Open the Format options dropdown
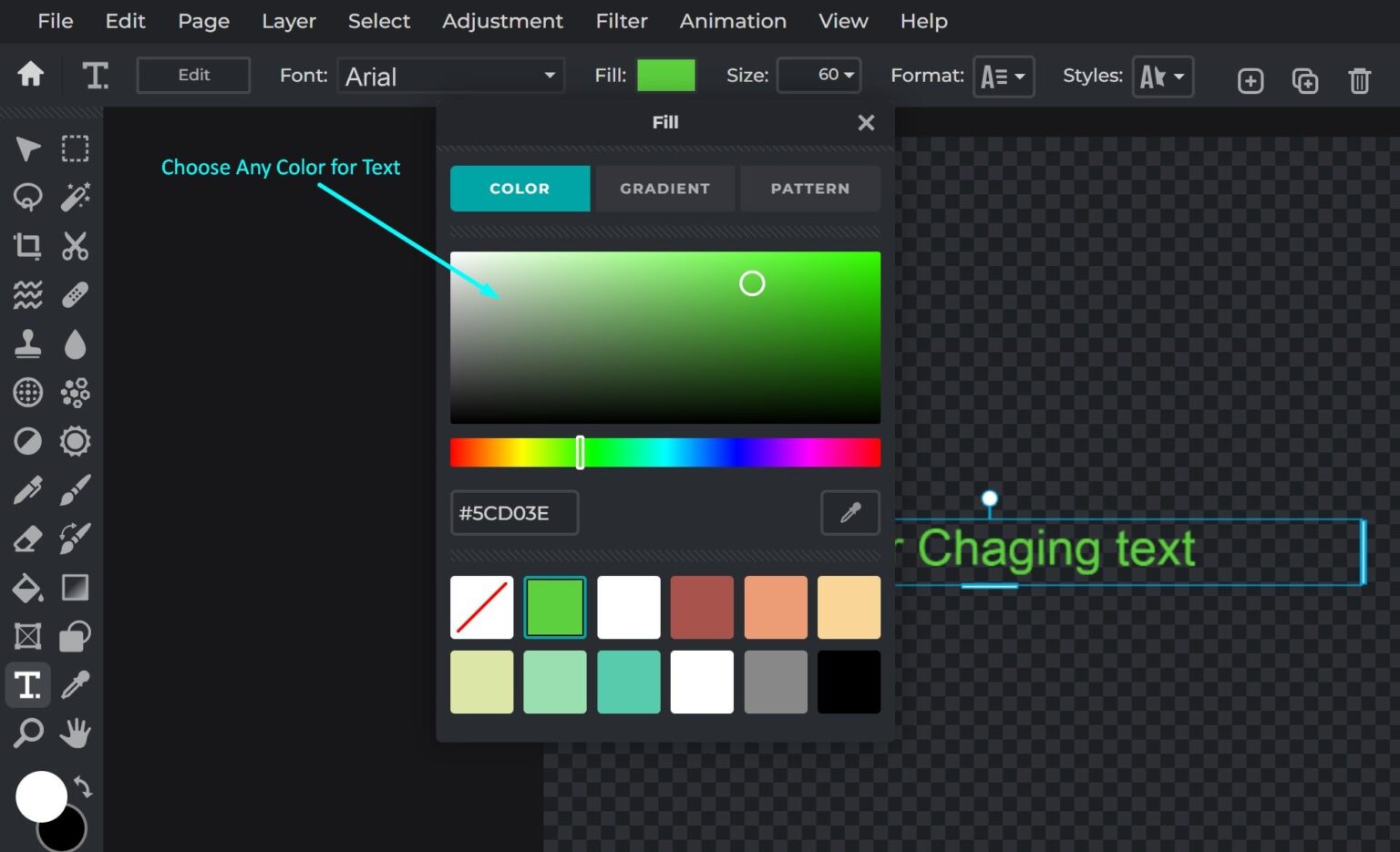 coord(1004,77)
